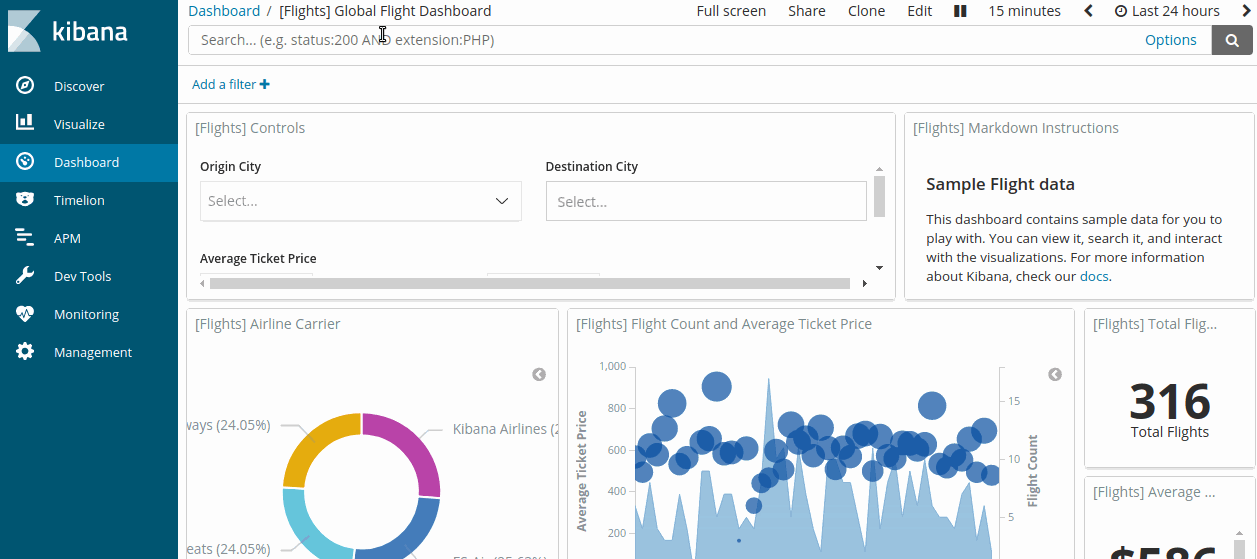Clone the dashboard

tap(867, 11)
